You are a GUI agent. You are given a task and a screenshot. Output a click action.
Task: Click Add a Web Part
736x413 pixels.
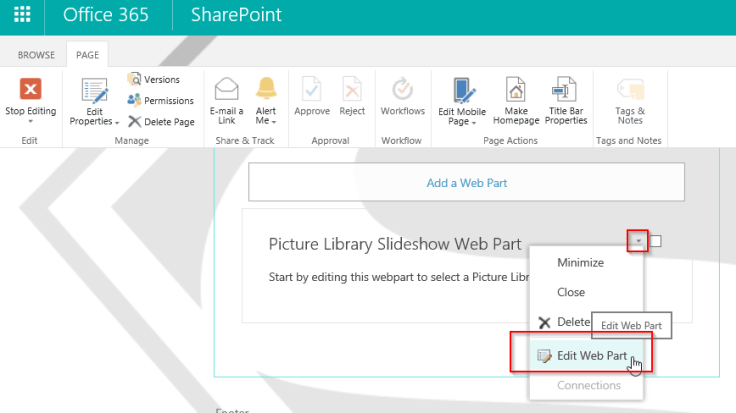466,183
